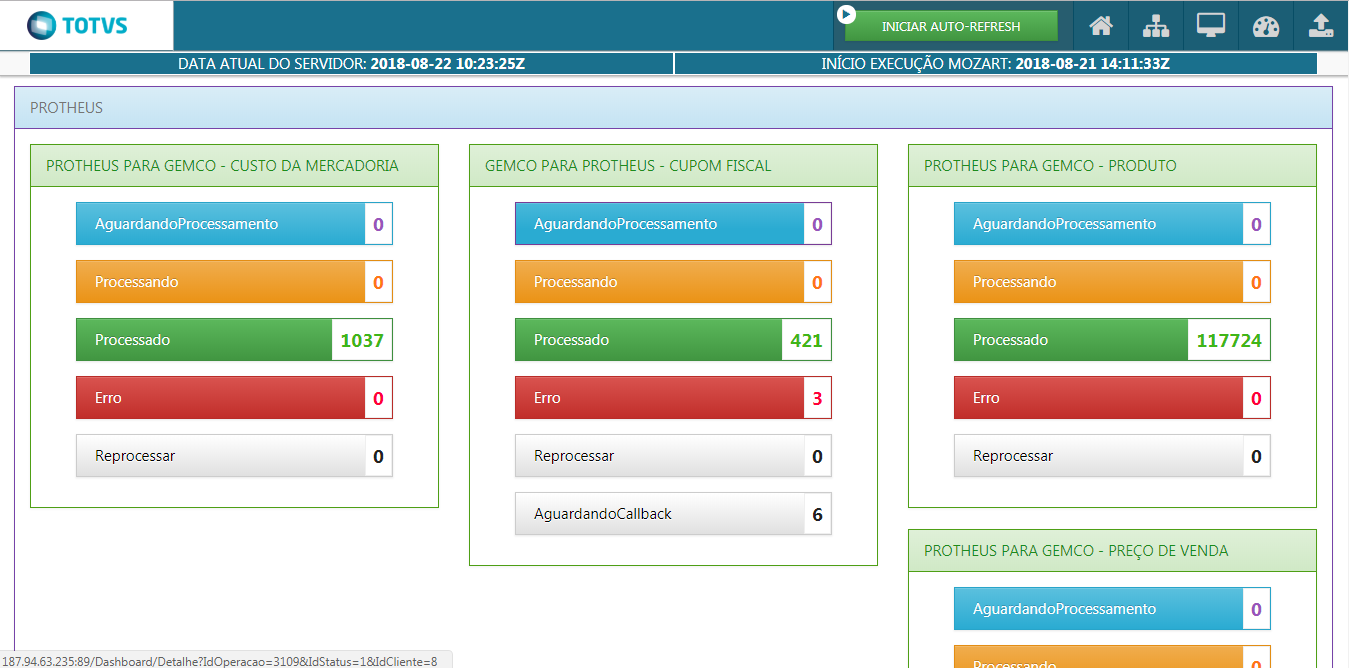Screen dimensions: 1349x668
Task: Click the server date 2018-08-22 10:23:25Z
Action: pos(448,64)
